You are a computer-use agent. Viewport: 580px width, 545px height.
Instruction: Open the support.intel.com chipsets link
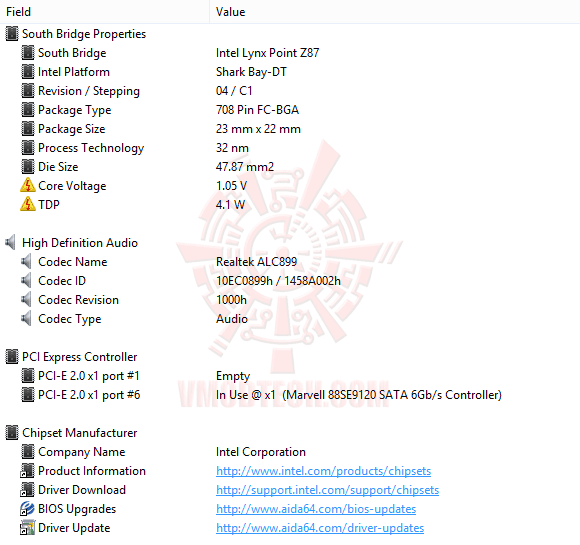(327, 490)
